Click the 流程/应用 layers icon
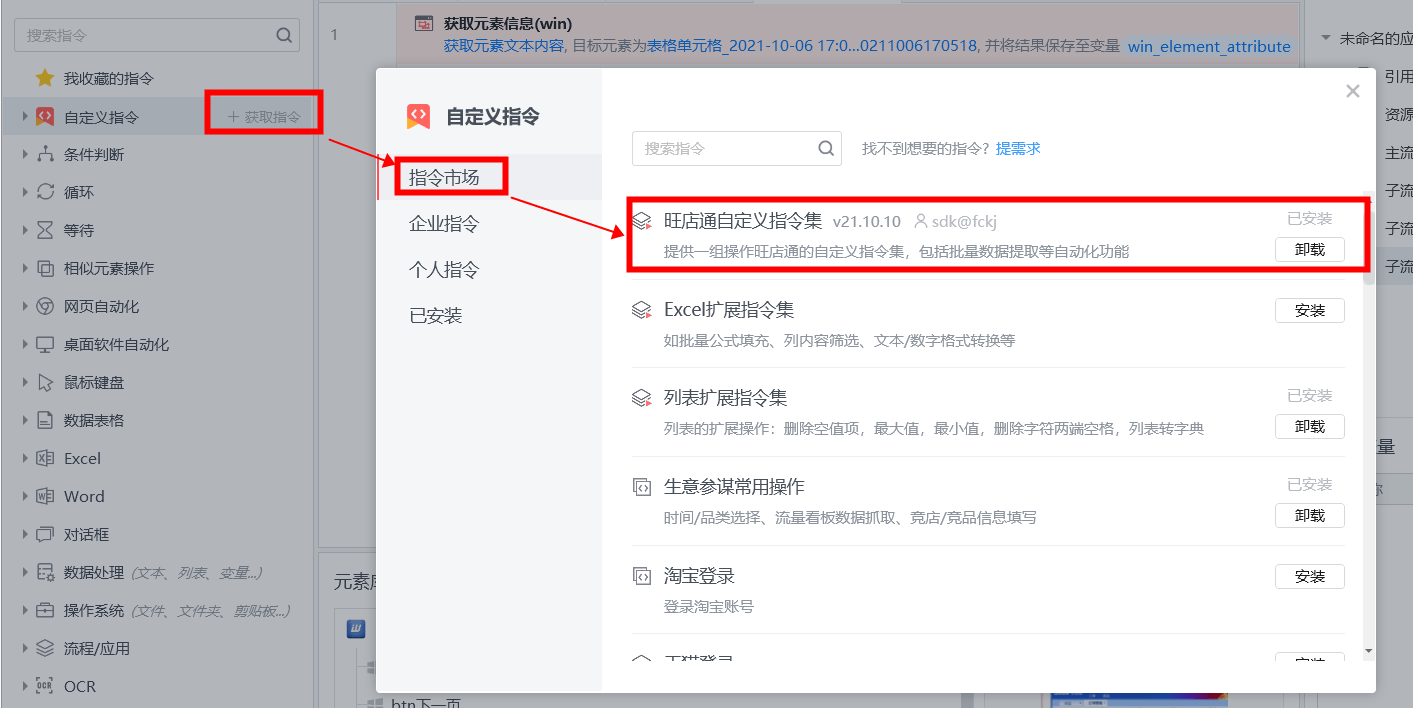This screenshot has height=708, width=1413. click(x=45, y=648)
